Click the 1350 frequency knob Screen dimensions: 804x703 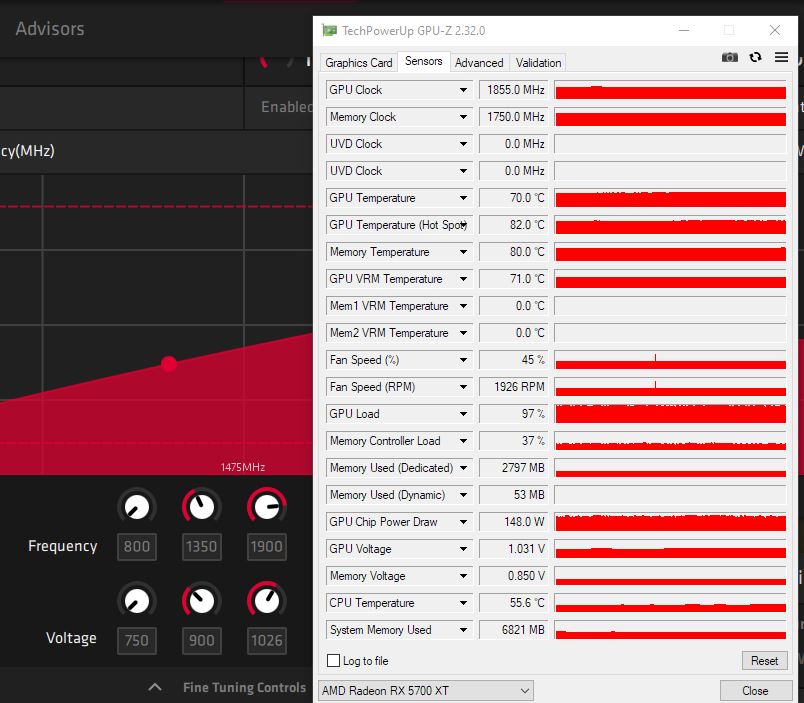pyautogui.click(x=202, y=507)
